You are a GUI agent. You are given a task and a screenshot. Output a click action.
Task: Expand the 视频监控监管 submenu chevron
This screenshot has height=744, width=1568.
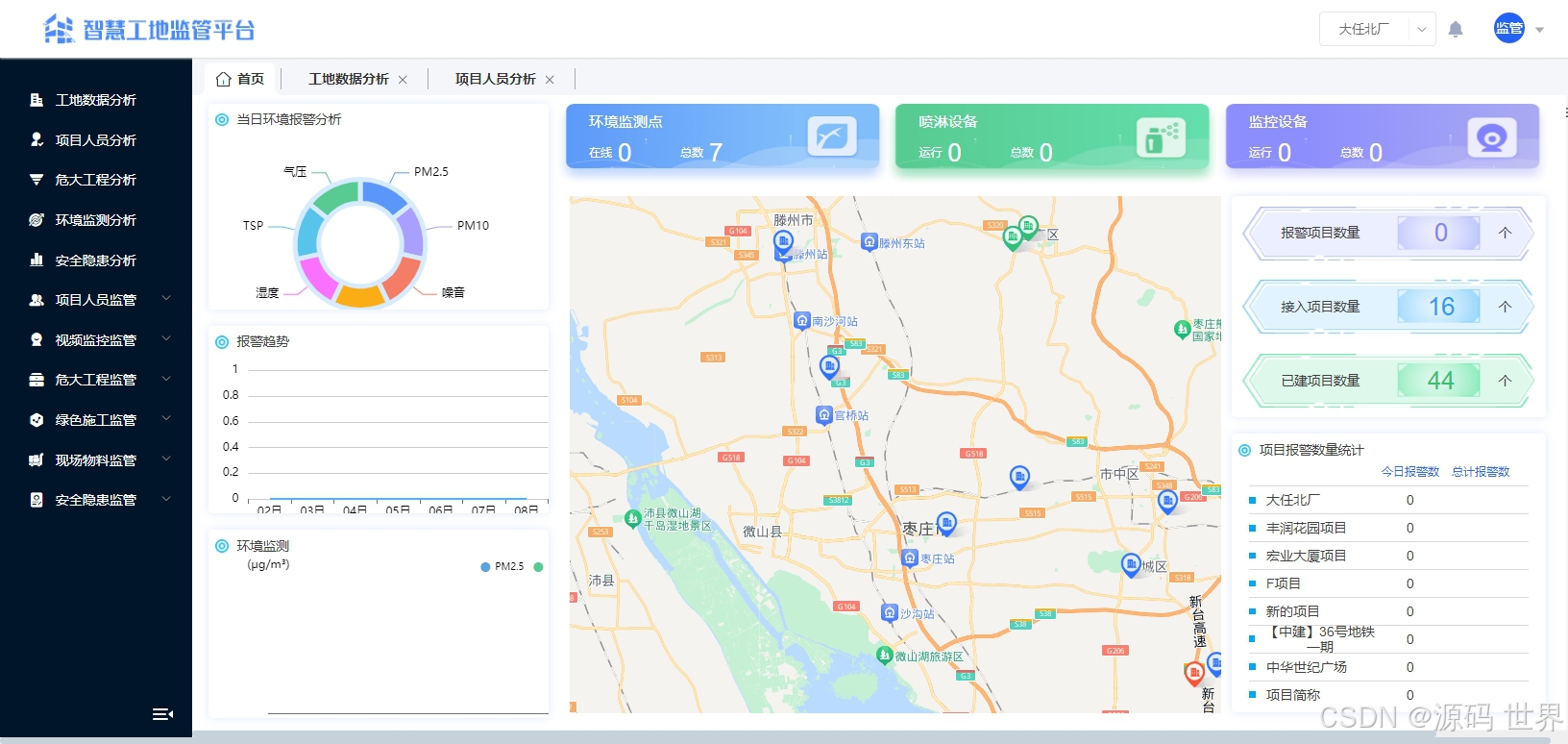coord(166,339)
